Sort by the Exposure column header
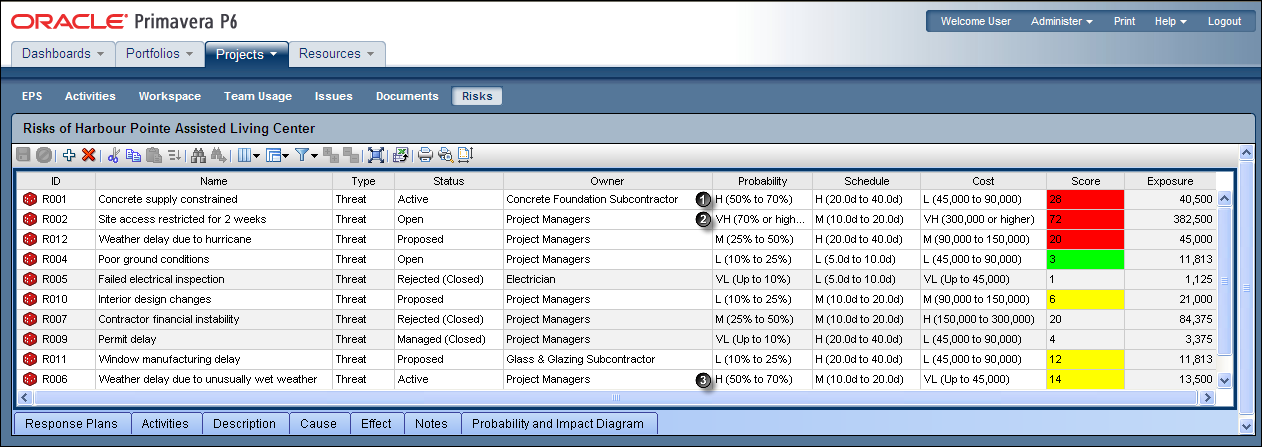Screen dimensions: 1262x447 (x=1169, y=181)
